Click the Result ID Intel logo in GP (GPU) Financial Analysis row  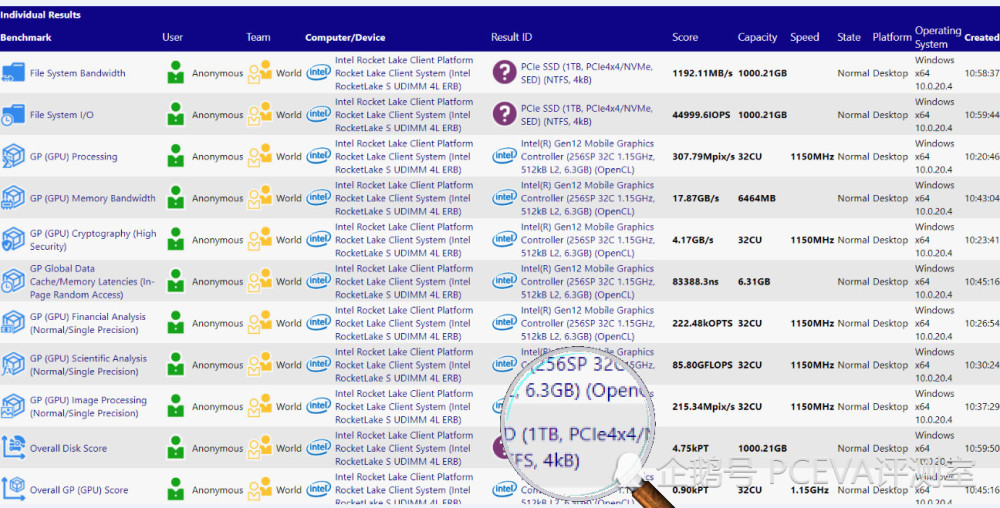pyautogui.click(x=504, y=323)
